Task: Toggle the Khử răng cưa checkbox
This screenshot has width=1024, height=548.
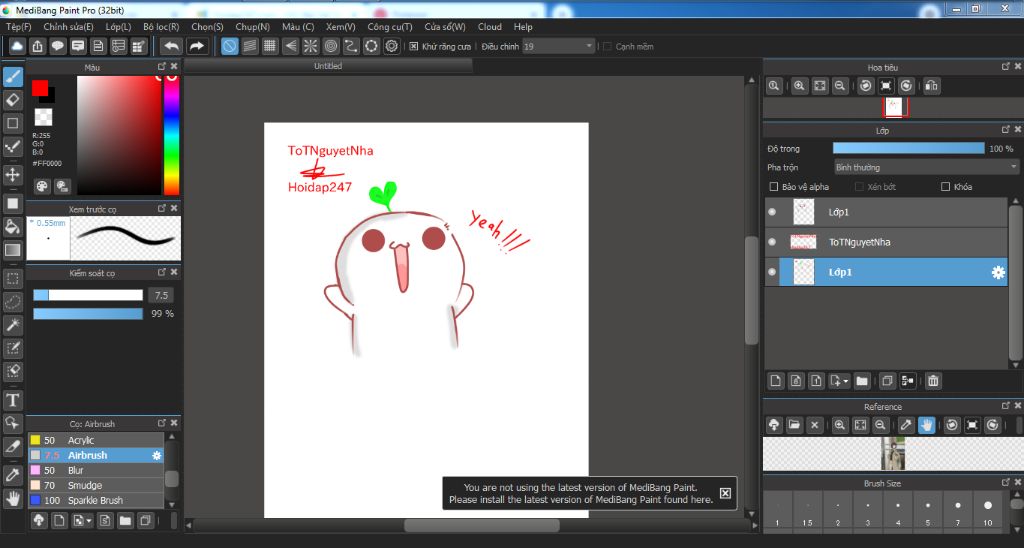Action: (x=413, y=46)
